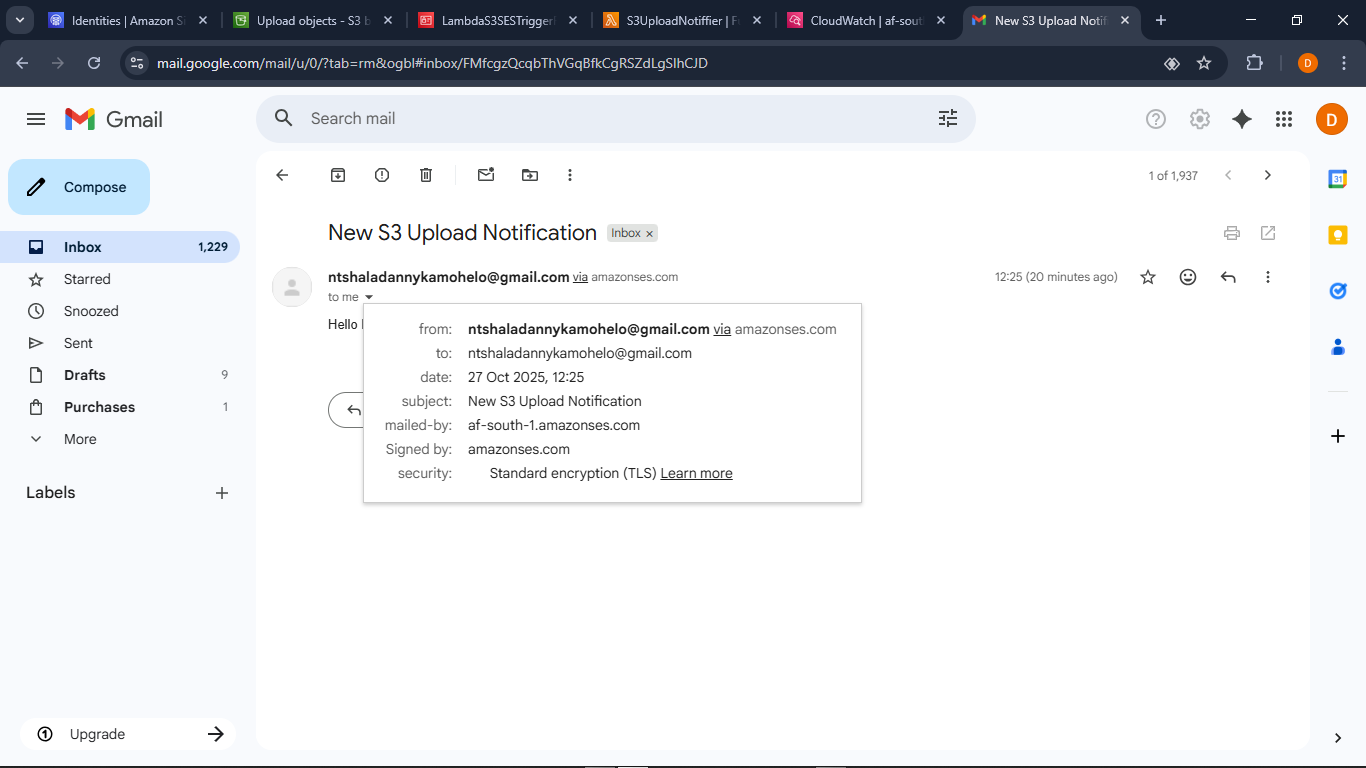Mark the email as unread
The width and height of the screenshot is (1366, 768).
[x=485, y=174]
